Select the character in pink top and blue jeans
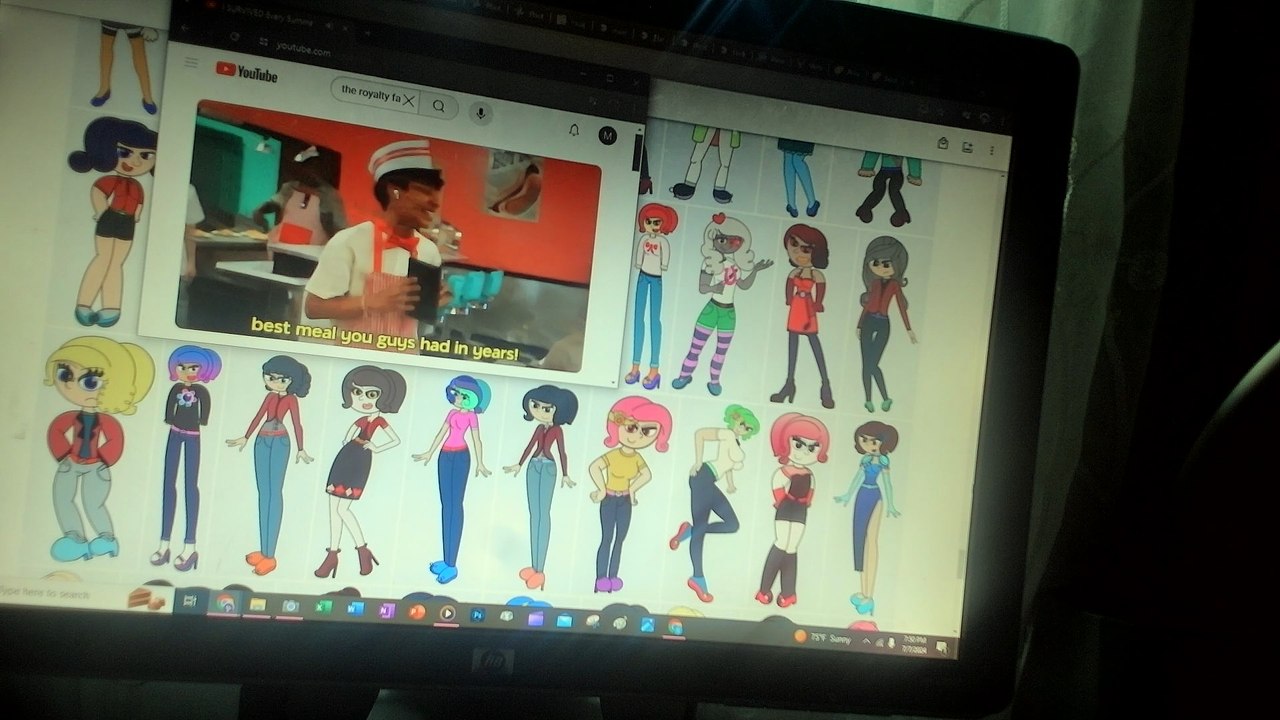 [456, 478]
